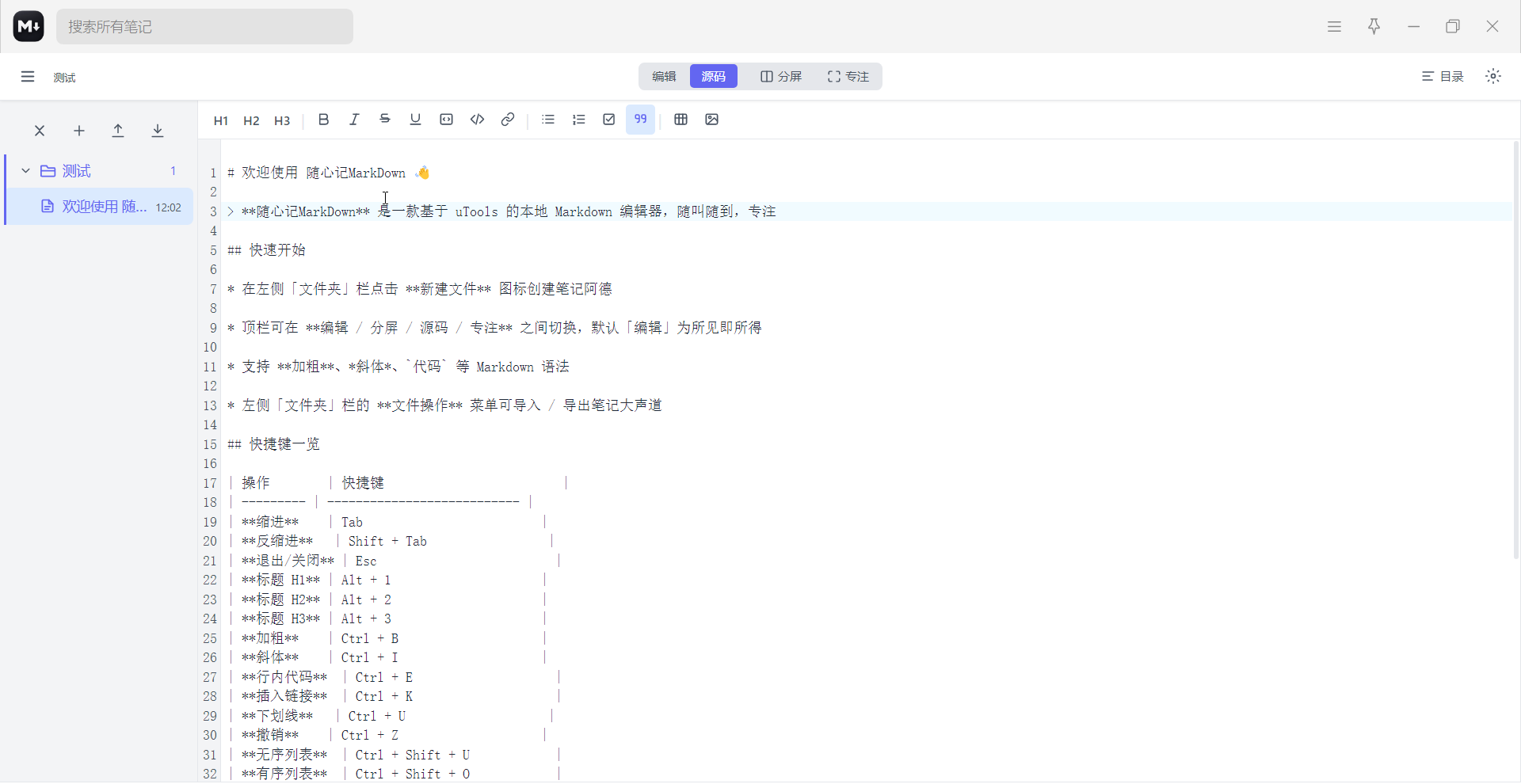Click the table row 加粗 Ctrl + B
This screenshot has height=784, width=1521.
click(387, 639)
